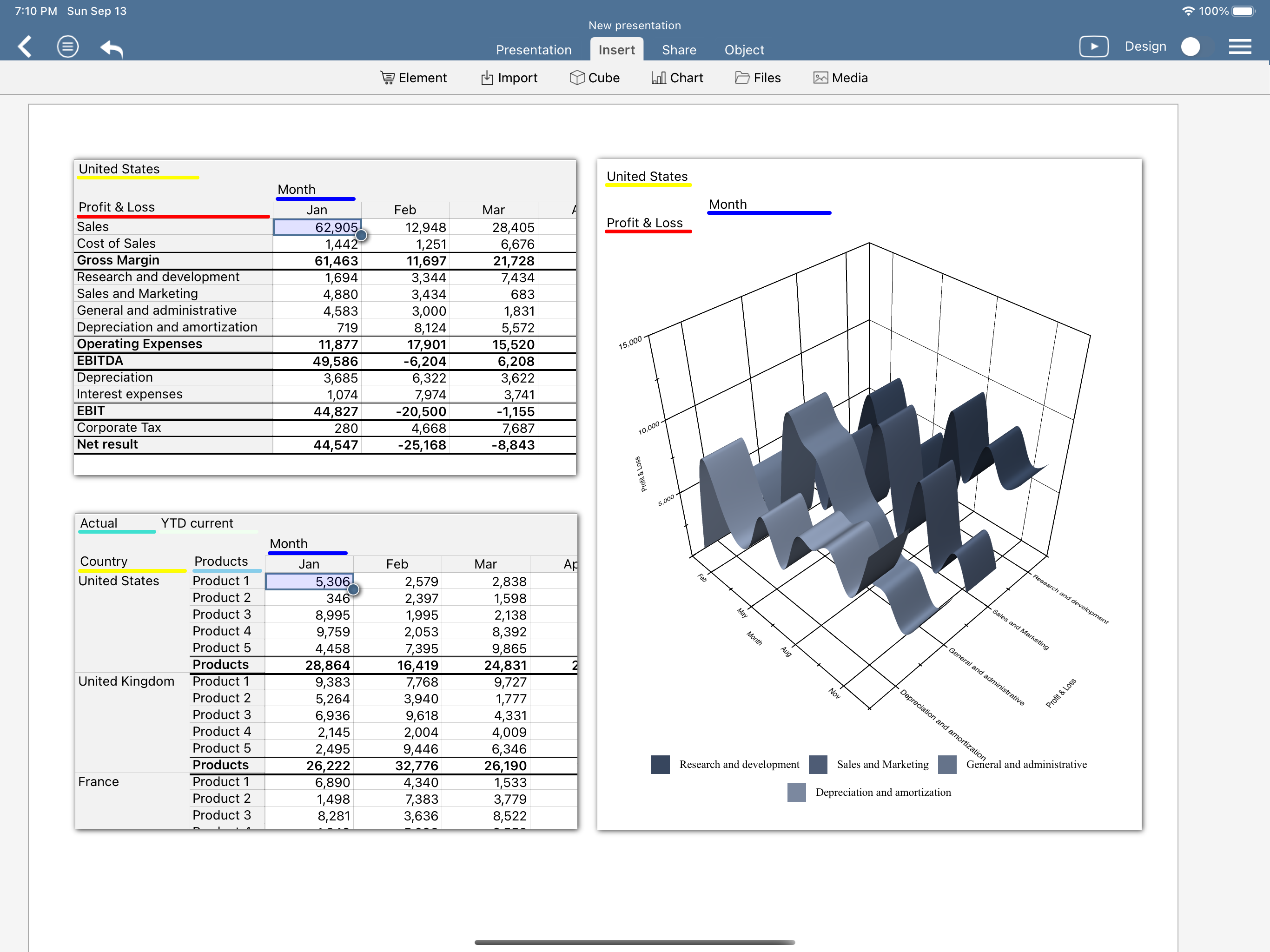Image resolution: width=1270 pixels, height=952 pixels.
Task: Open the Object tab
Action: tap(744, 50)
